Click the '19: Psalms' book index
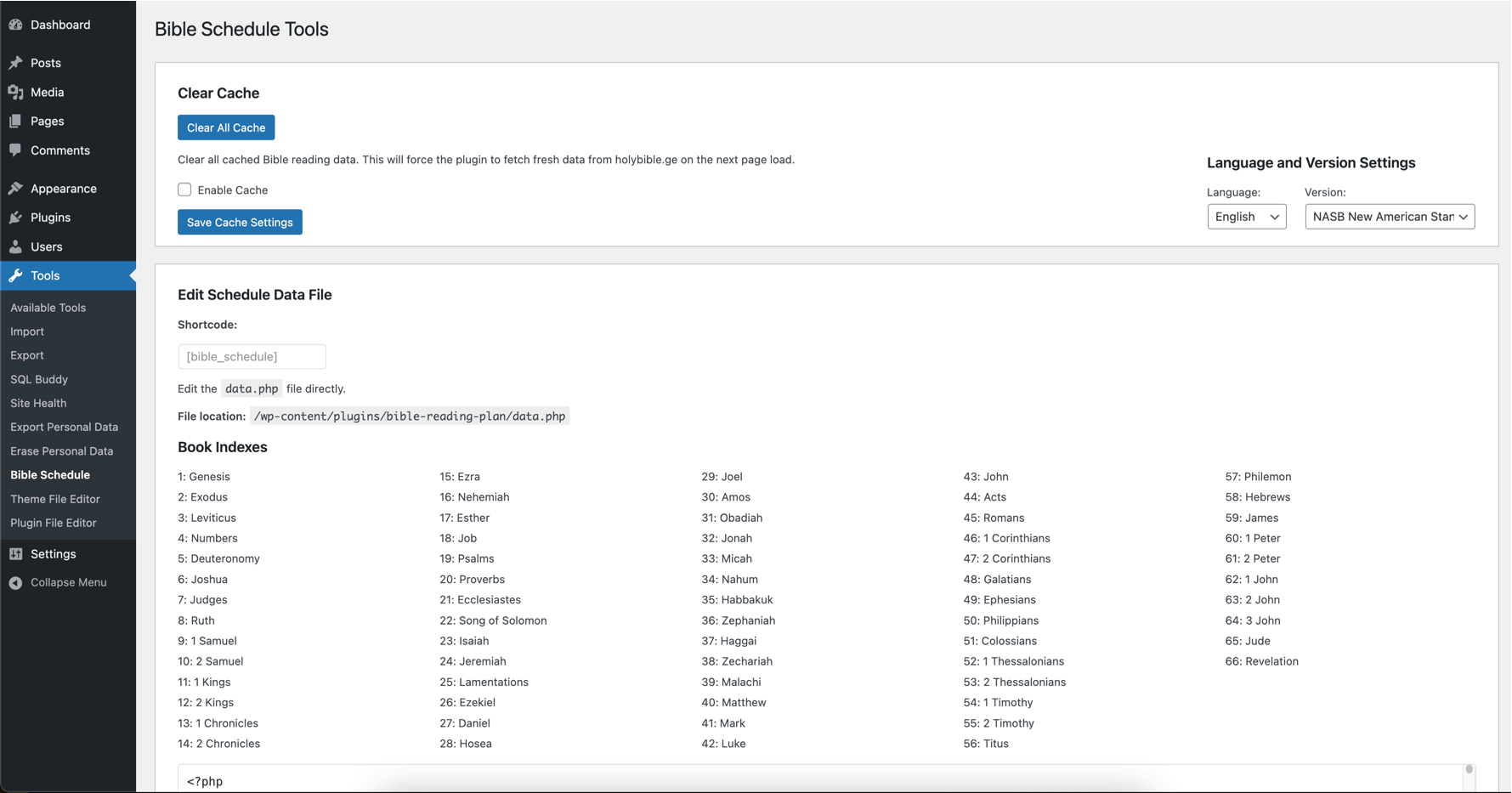This screenshot has width=1512, height=793. 467,558
